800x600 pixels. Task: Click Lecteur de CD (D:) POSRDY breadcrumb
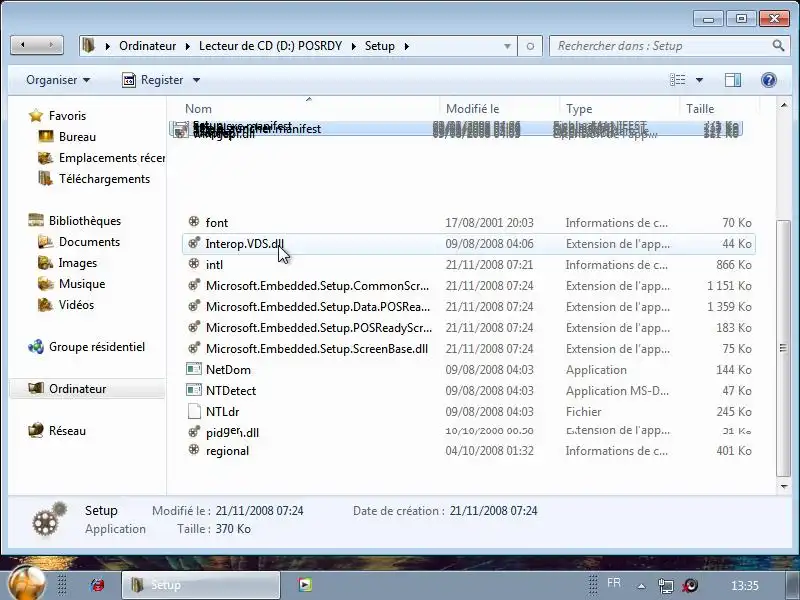pos(270,46)
